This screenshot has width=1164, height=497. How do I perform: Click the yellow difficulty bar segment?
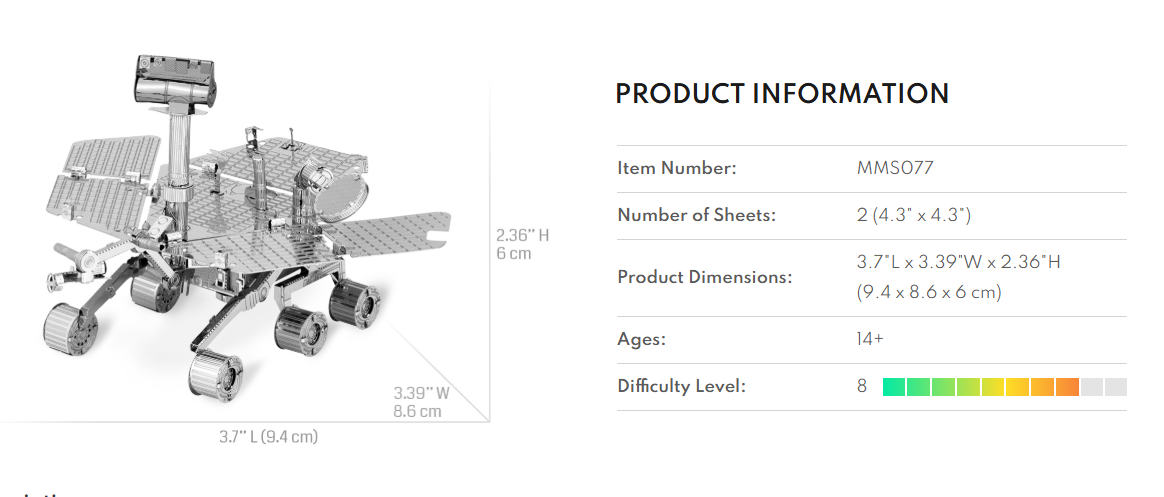(x=1018, y=387)
